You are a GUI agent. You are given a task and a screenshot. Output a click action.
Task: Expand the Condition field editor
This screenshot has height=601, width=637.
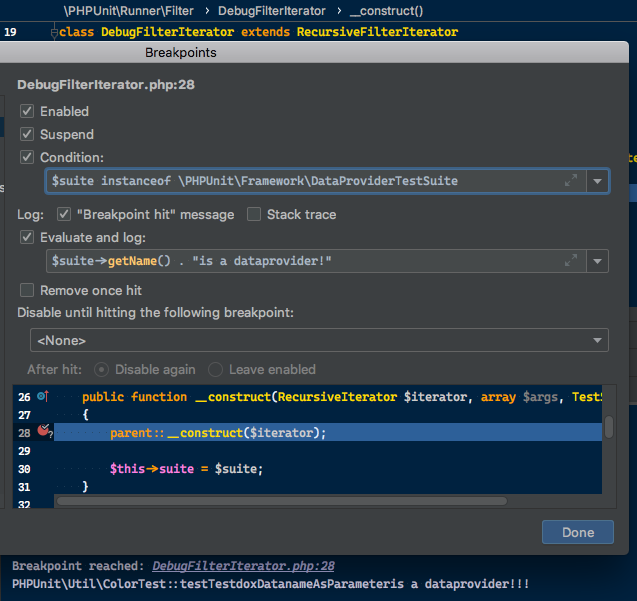point(571,180)
